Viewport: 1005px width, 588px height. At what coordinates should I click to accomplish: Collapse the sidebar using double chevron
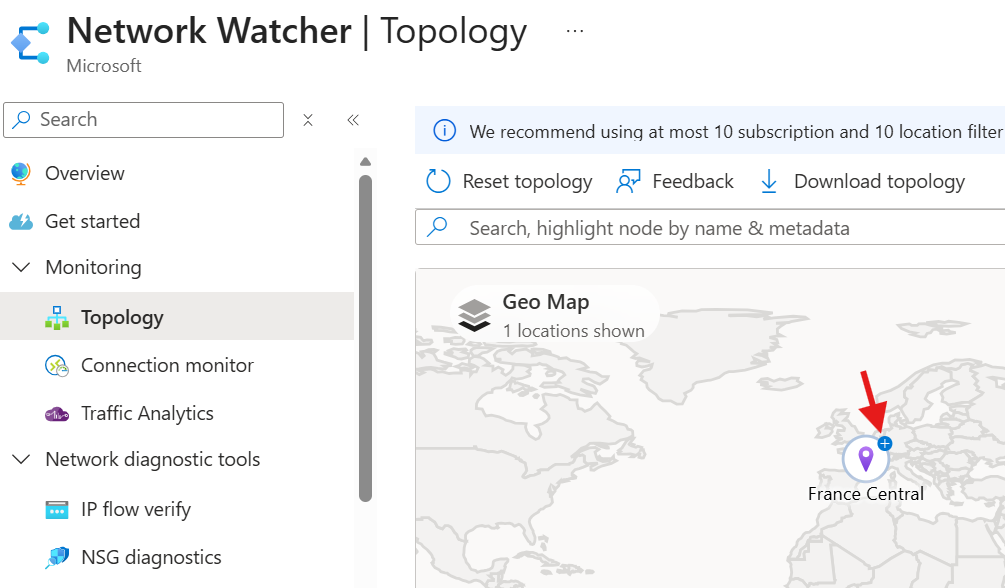353,120
